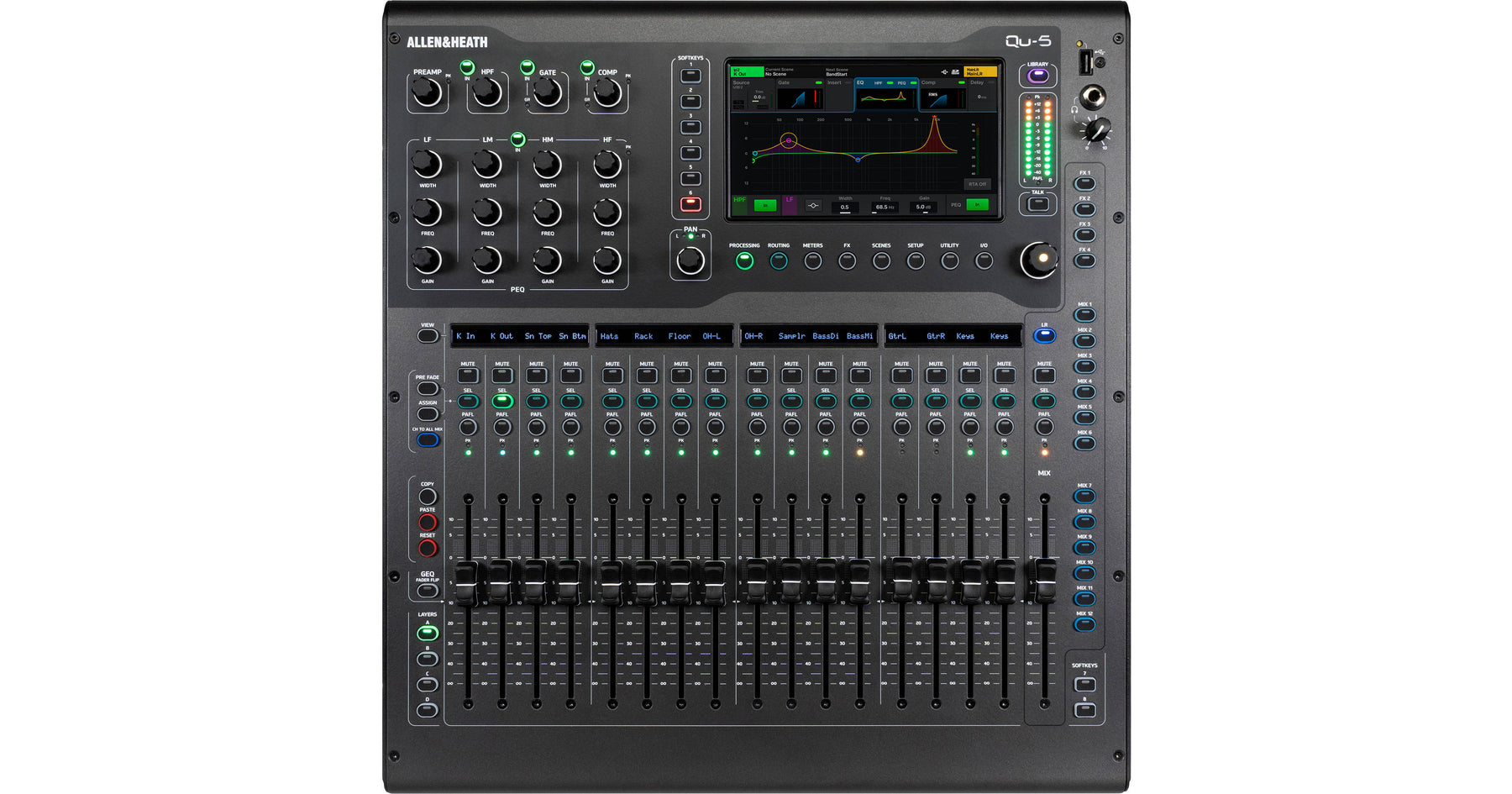This screenshot has height=794, width=1512.
Task: Open the SETUP screen
Action: click(916, 260)
